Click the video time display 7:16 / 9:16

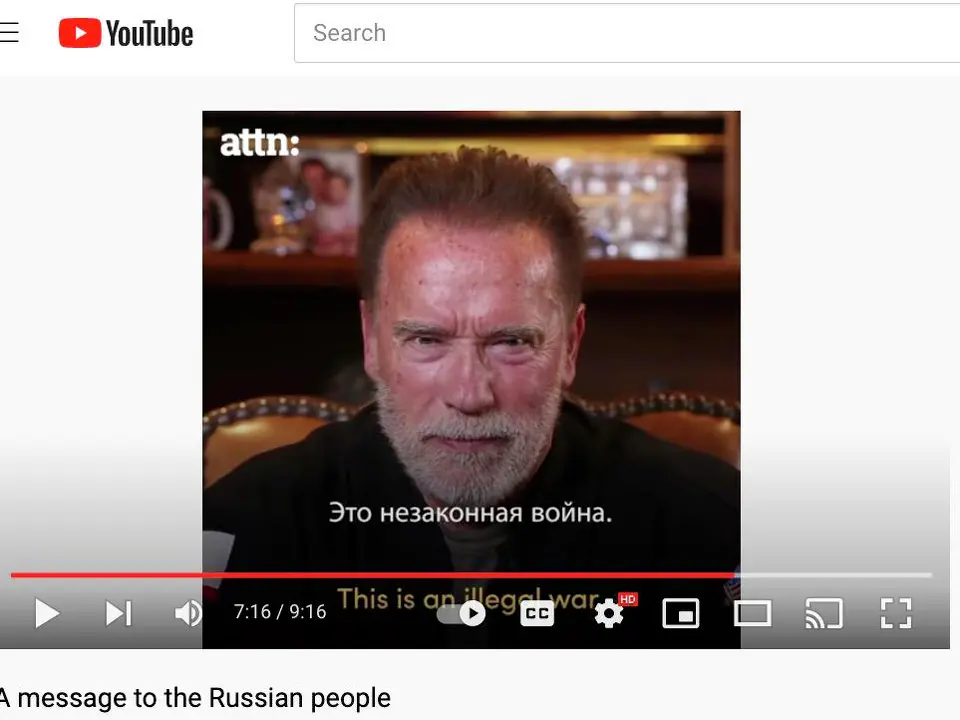coord(280,612)
